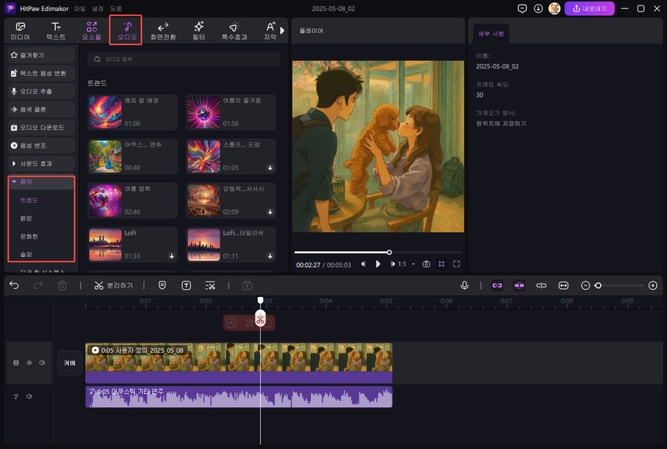Open 오디오 다운로드 audio download option

pos(41,128)
